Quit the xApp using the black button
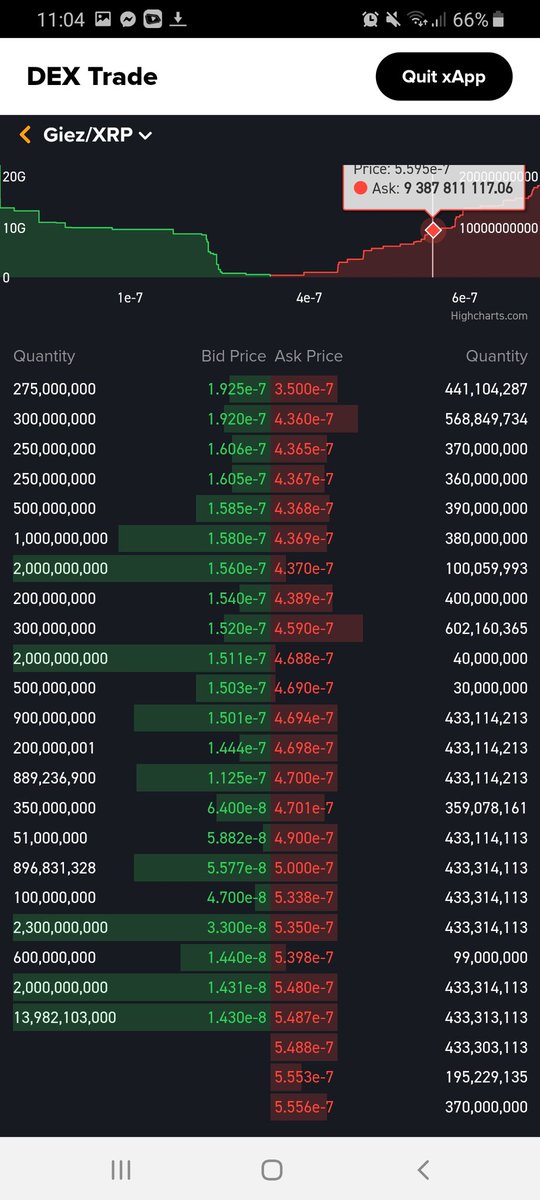Viewport: 540px width, 1200px height. click(444, 76)
